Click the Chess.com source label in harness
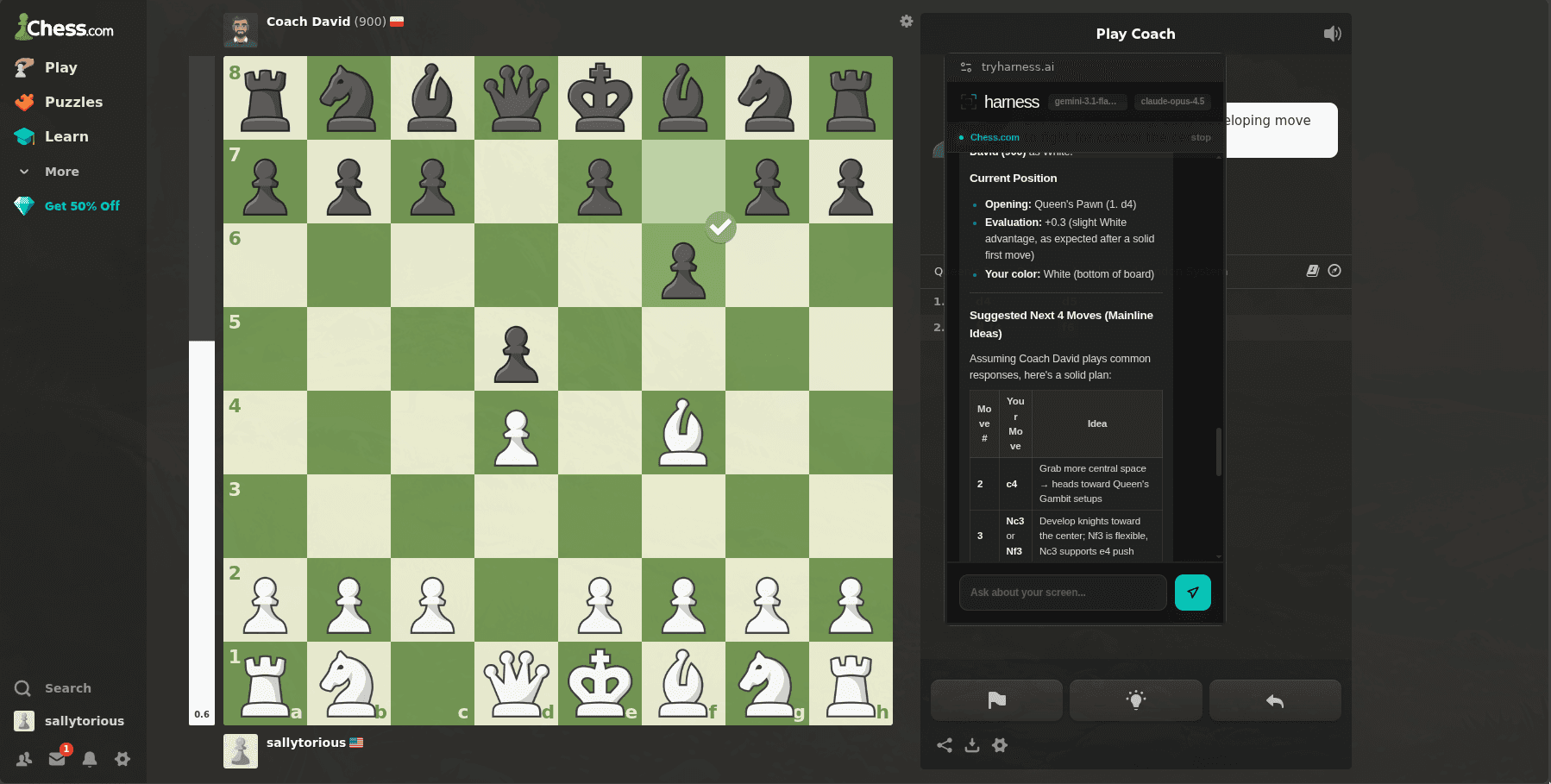Viewport: 1551px width, 784px height. pos(995,137)
